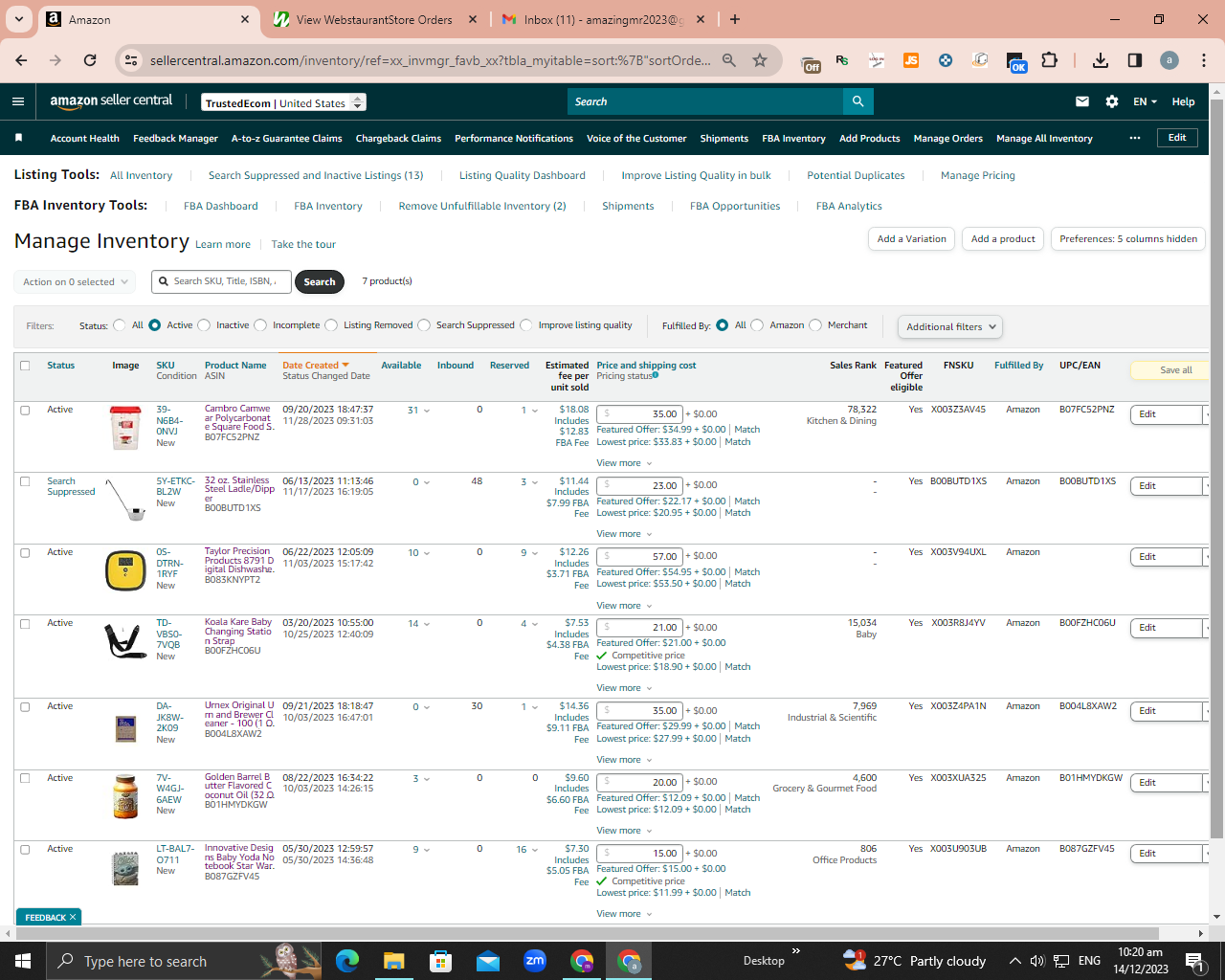Select the Inactive status filter

204,325
